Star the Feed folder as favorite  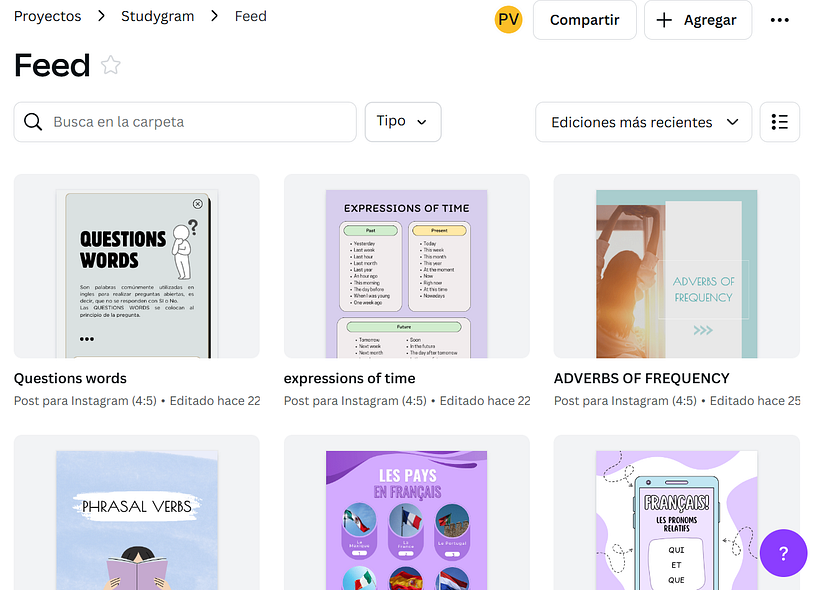pos(110,65)
